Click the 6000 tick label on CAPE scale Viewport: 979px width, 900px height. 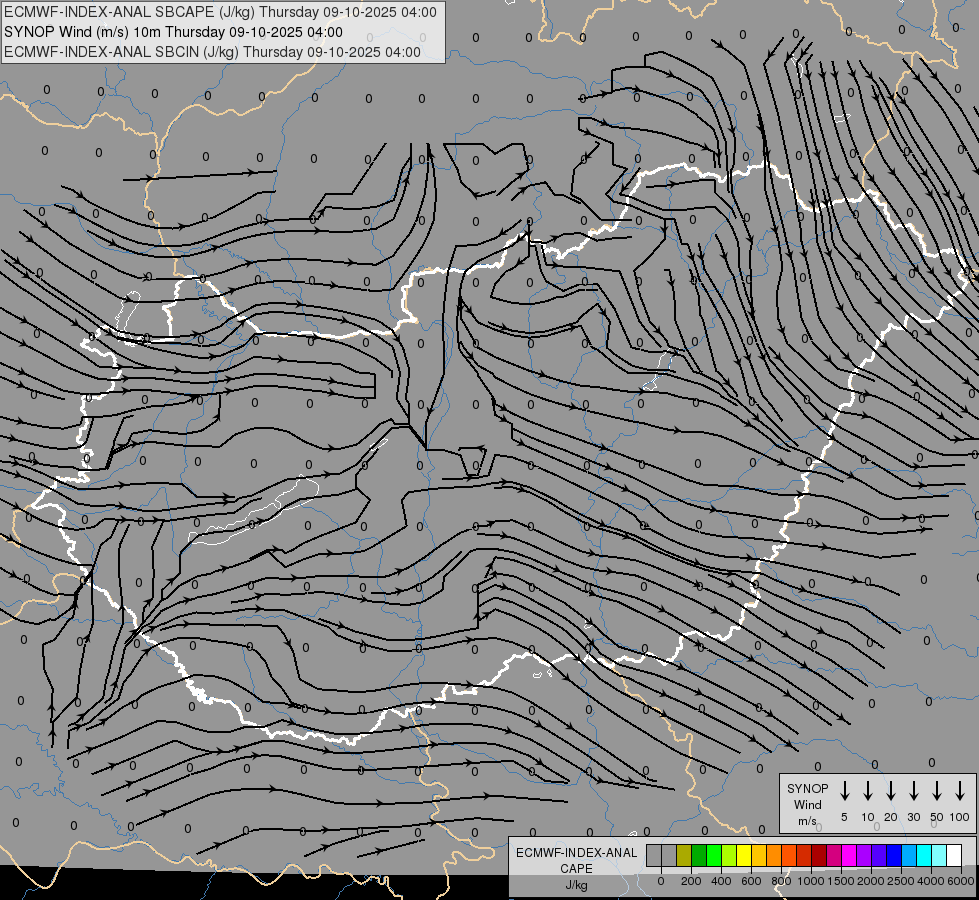point(961,881)
